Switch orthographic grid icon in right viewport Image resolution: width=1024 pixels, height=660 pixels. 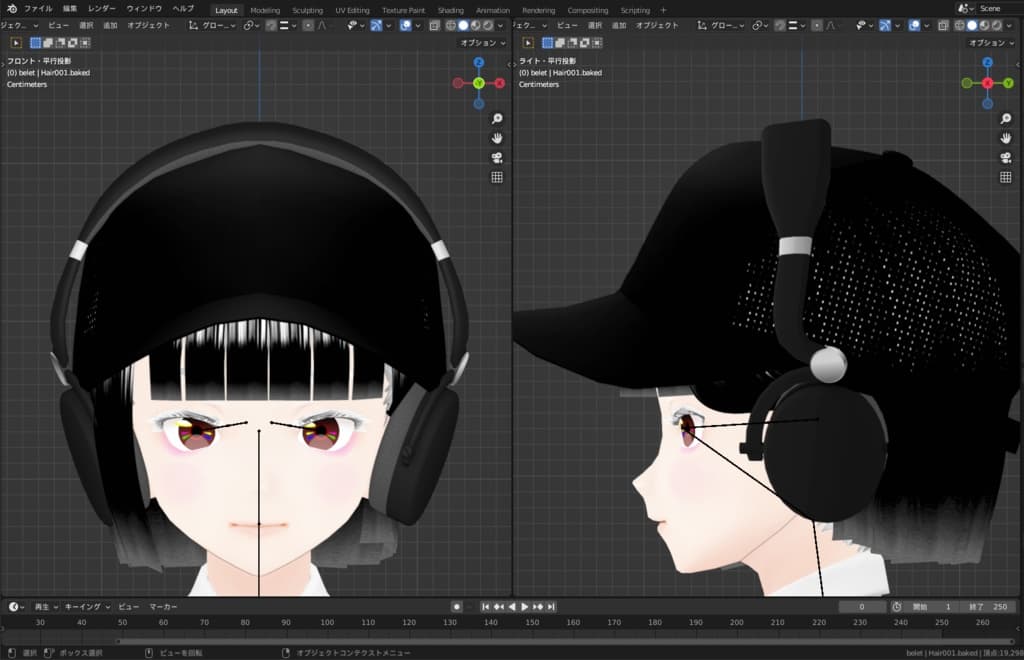[x=1005, y=177]
